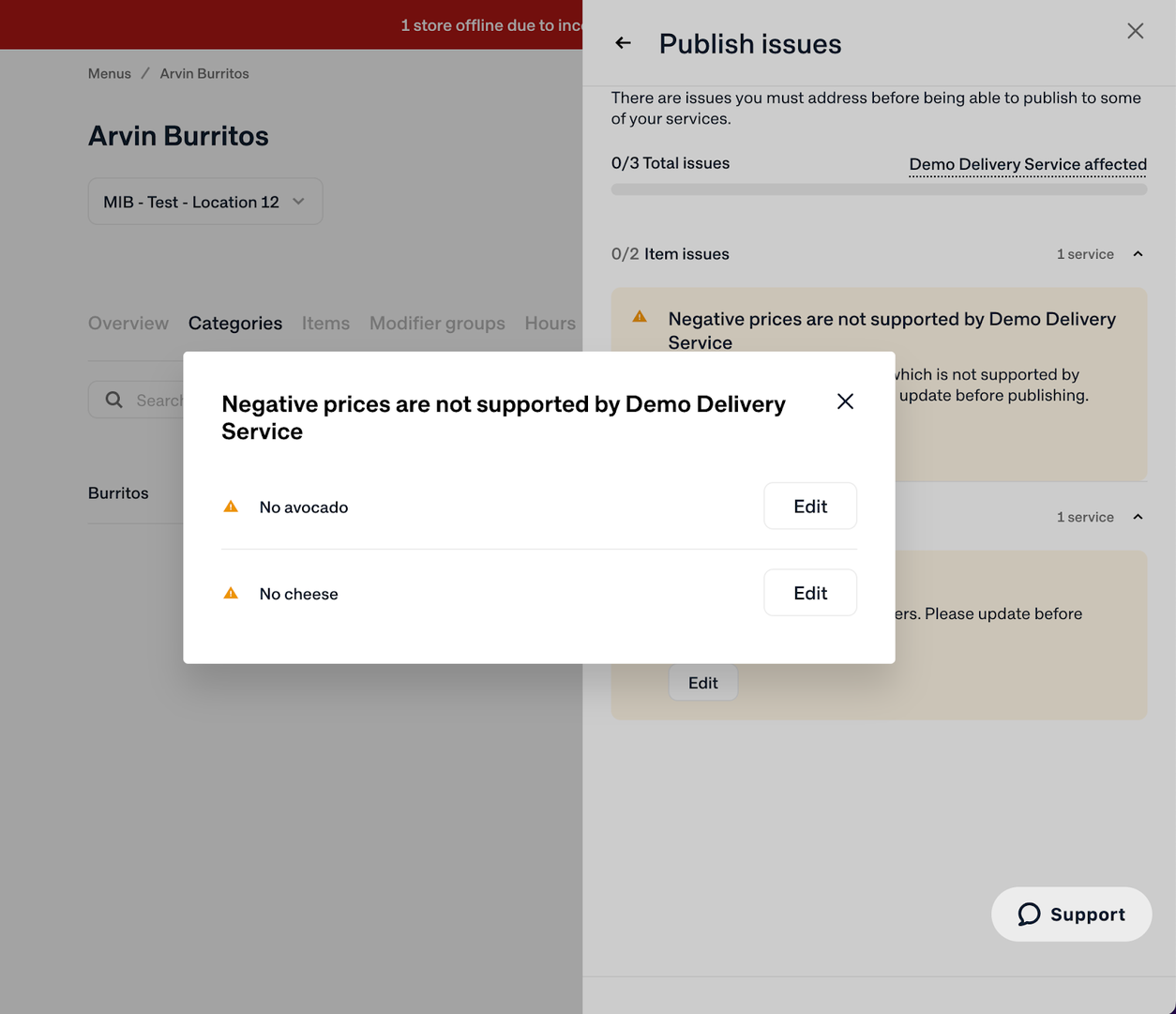Viewport: 1176px width, 1014px height.
Task: Click the total issues progress bar
Action: [879, 189]
